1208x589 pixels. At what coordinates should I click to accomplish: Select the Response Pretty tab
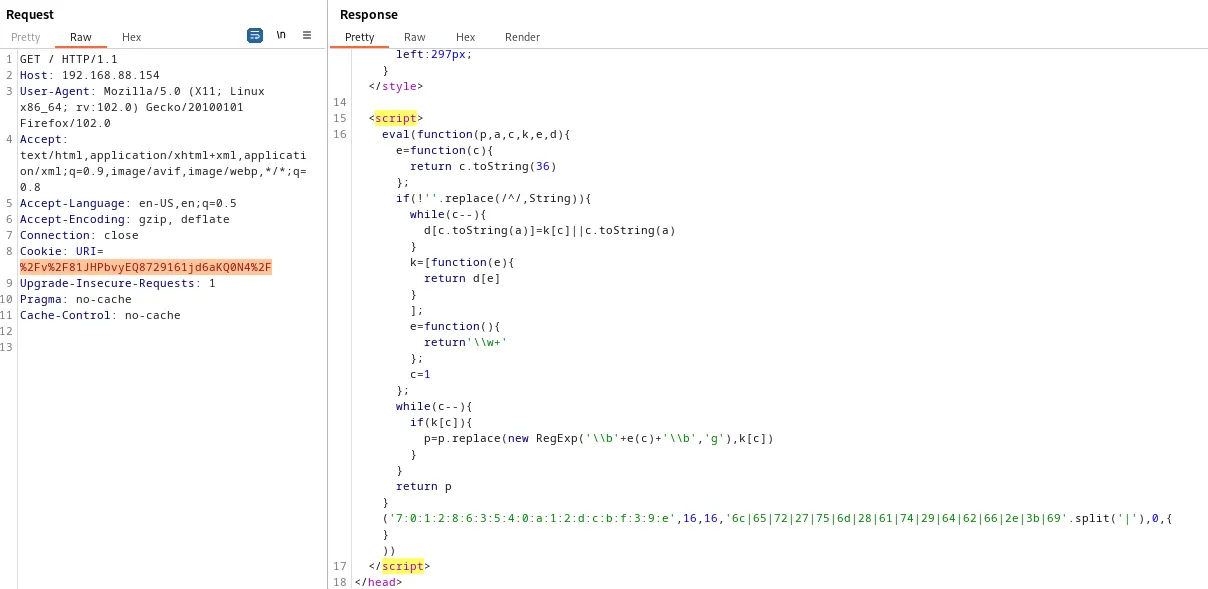click(x=359, y=37)
